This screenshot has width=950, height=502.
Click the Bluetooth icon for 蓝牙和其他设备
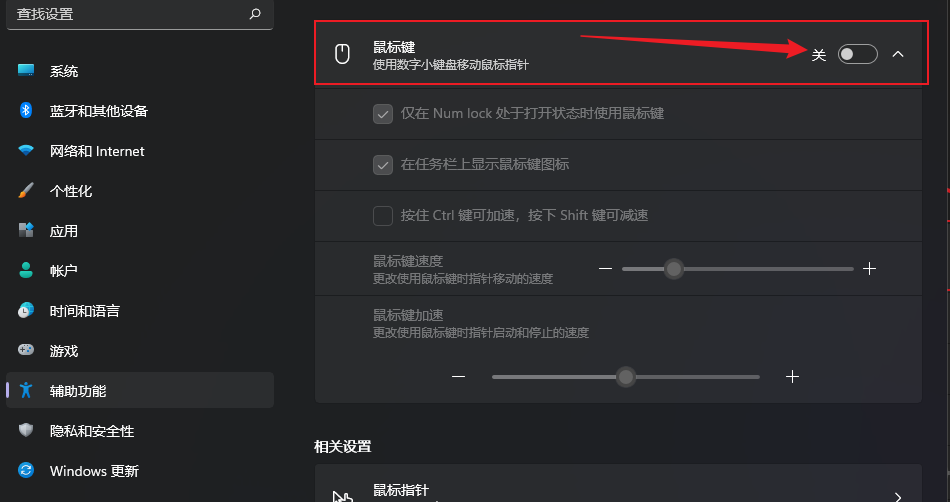(25, 110)
